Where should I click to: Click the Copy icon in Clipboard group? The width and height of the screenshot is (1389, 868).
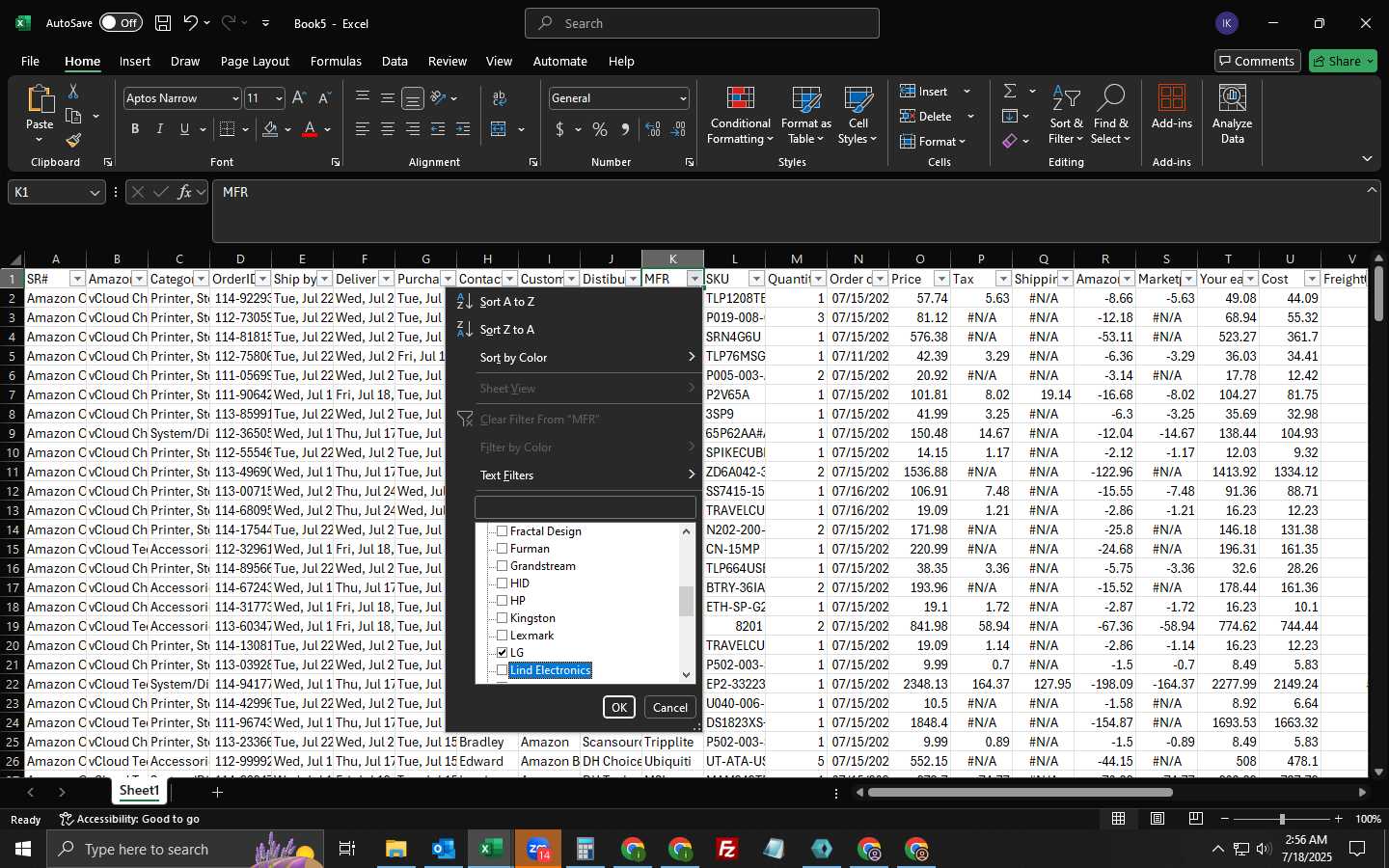point(73,116)
